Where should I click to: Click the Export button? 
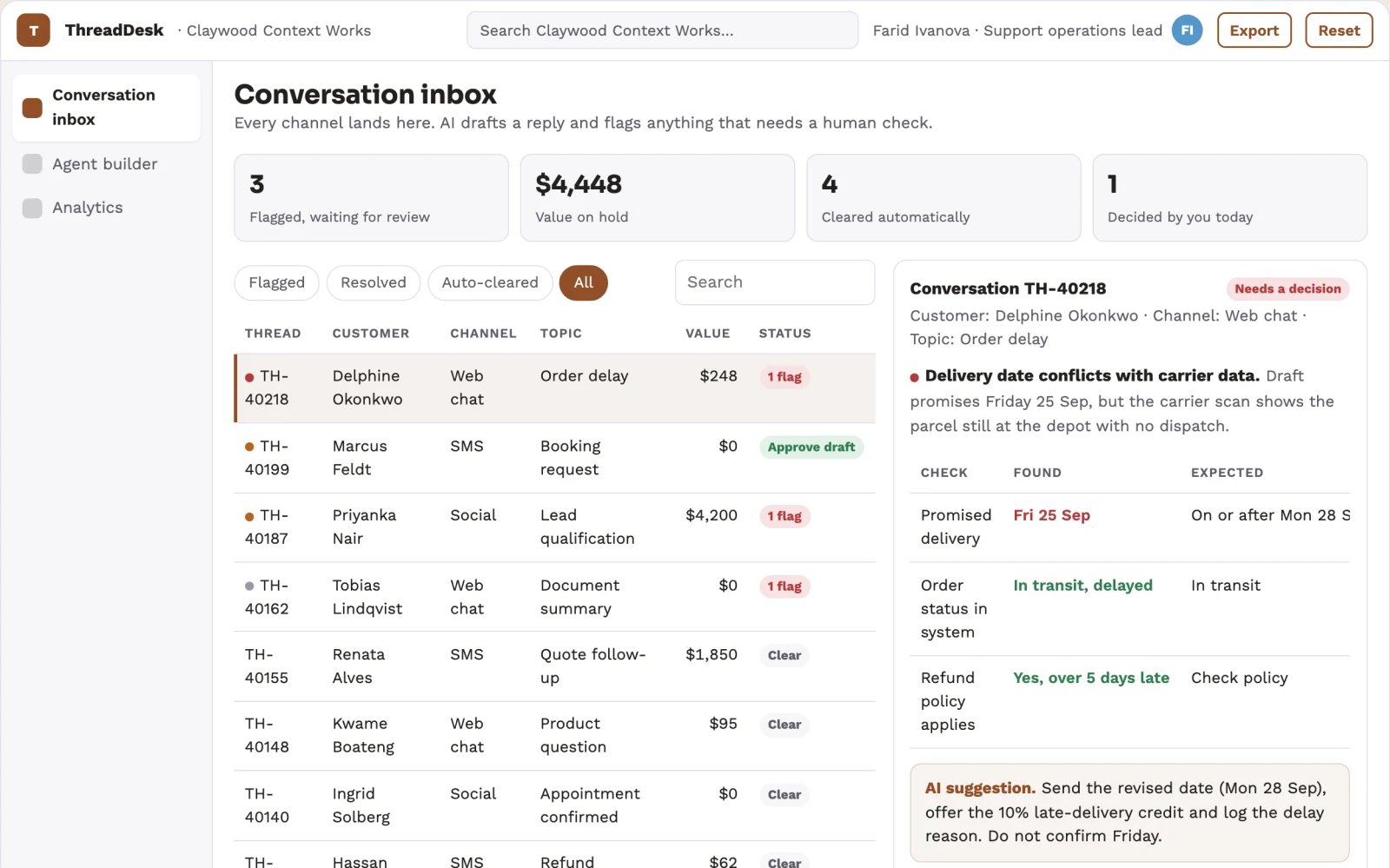click(x=1254, y=30)
